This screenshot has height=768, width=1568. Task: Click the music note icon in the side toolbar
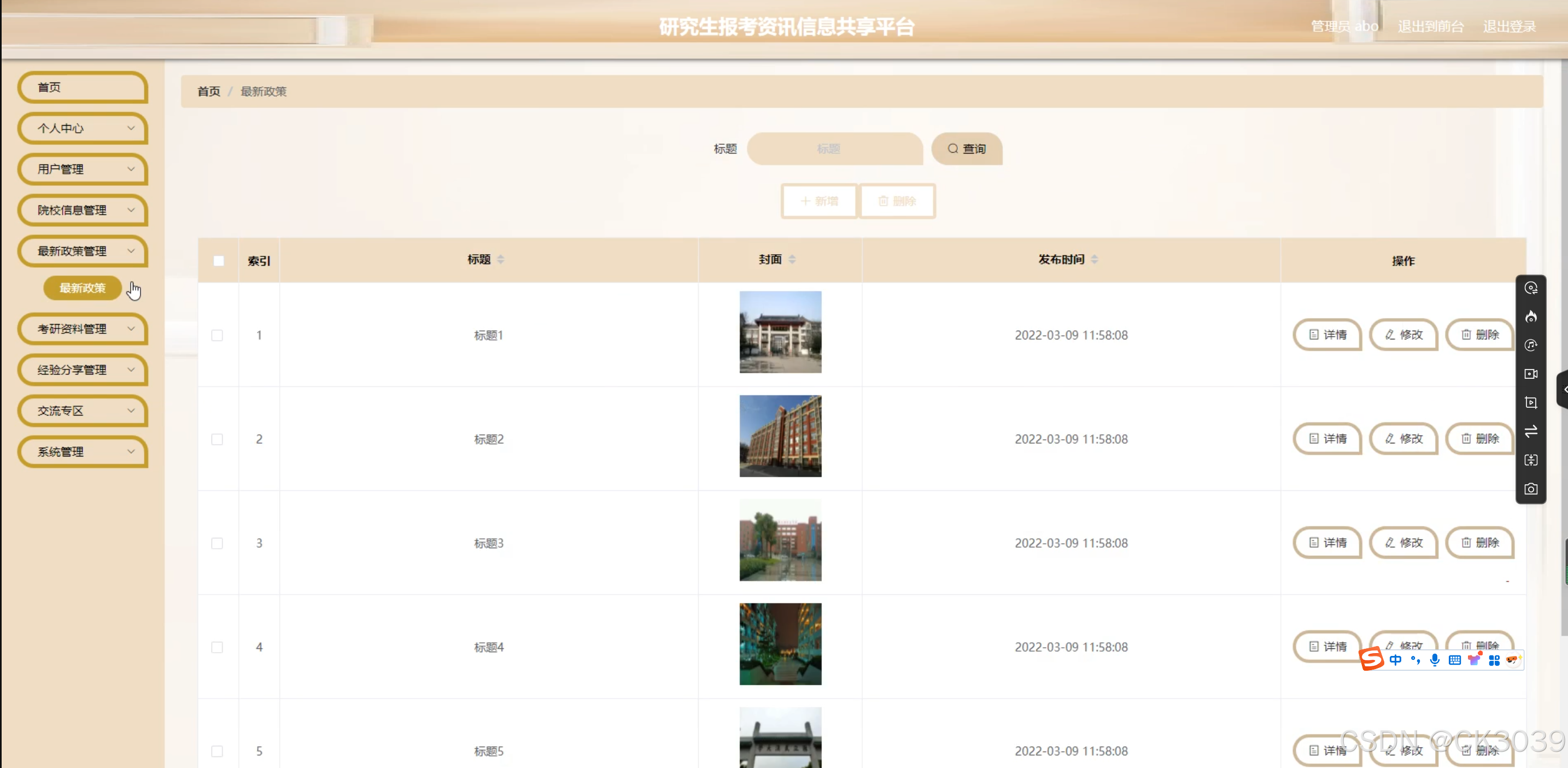click(x=1530, y=345)
